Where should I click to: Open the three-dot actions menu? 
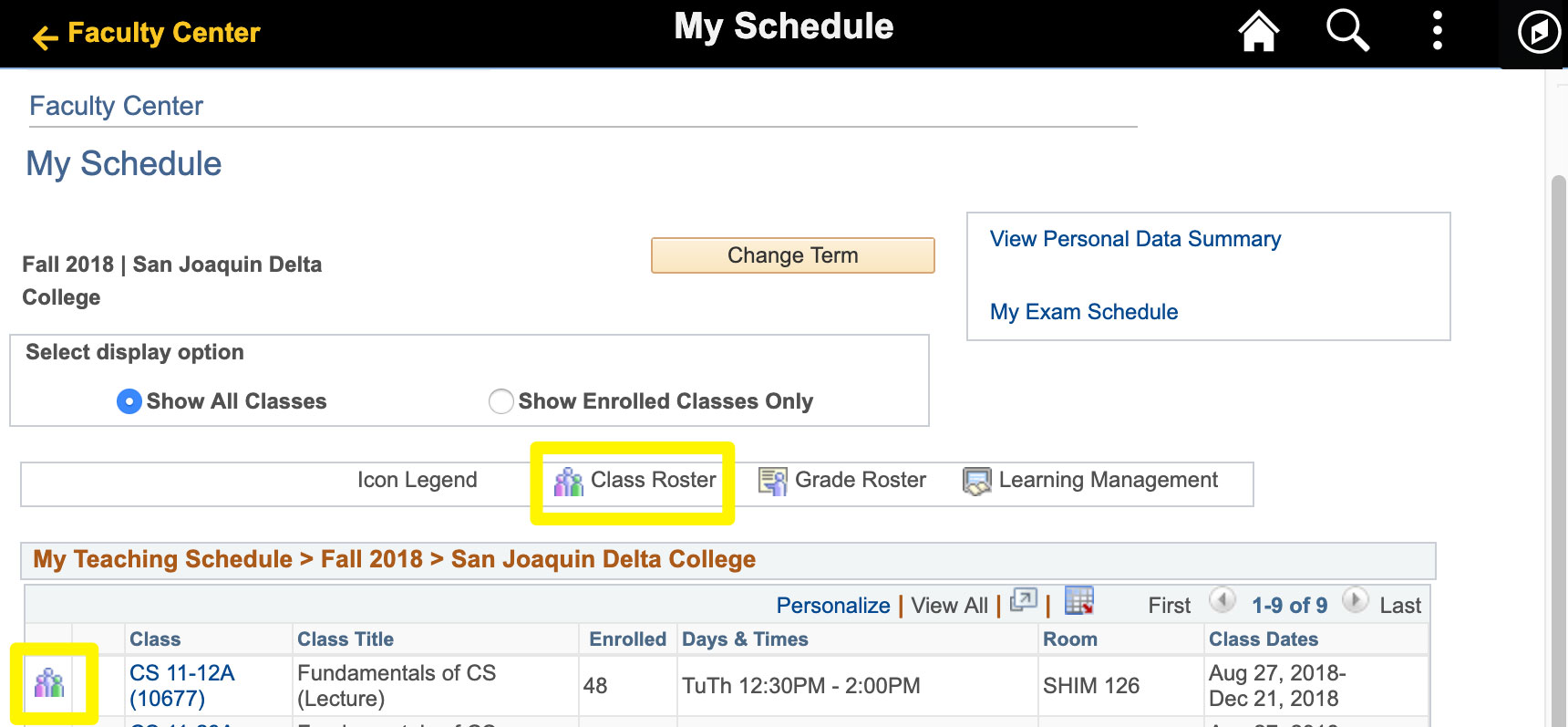(1436, 30)
